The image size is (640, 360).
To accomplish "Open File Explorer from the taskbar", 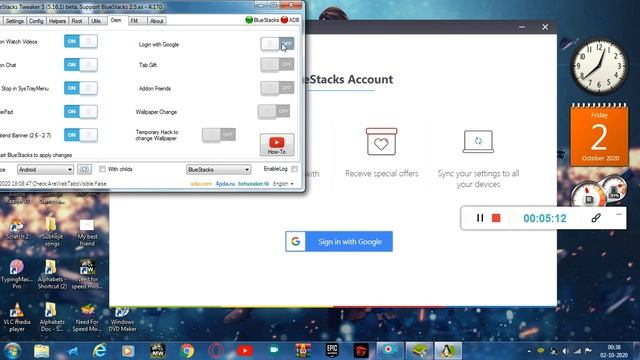I will pos(41,351).
